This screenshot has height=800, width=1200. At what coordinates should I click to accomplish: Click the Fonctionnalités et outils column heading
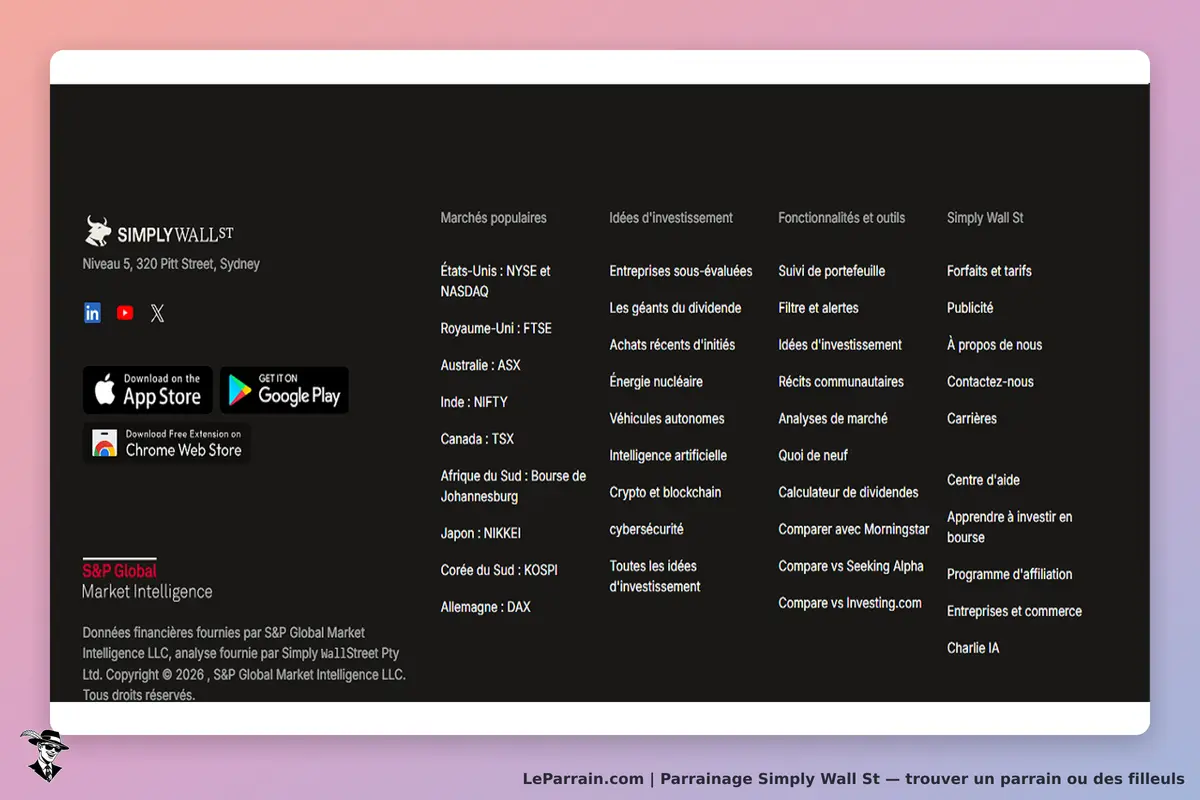coord(842,218)
